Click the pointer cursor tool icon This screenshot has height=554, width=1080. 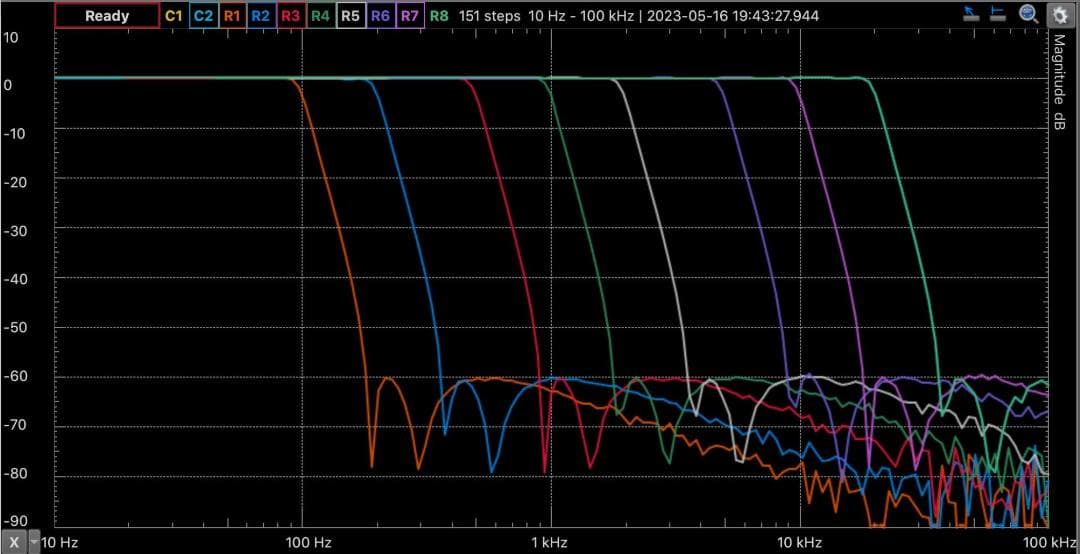pyautogui.click(x=971, y=14)
